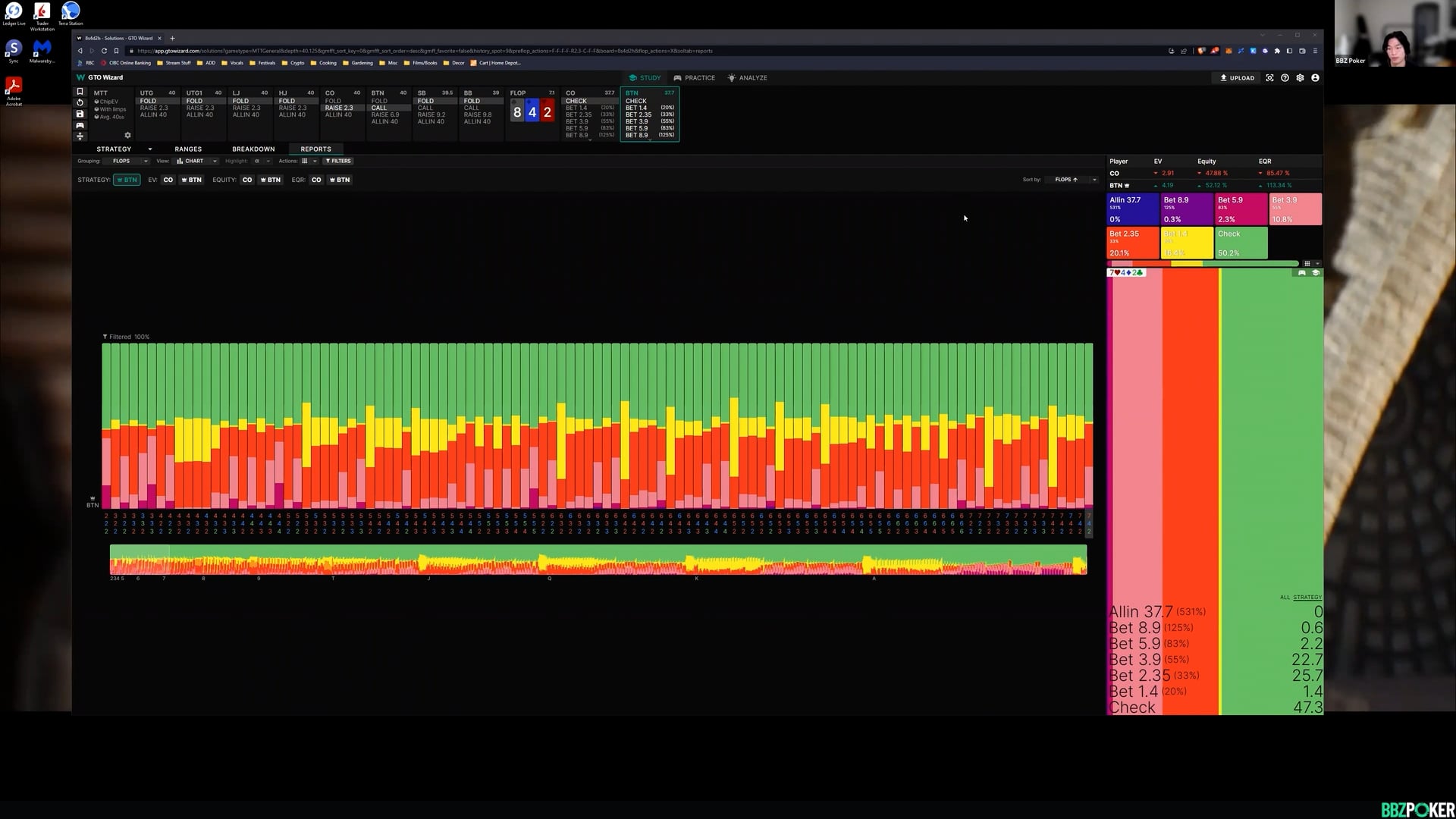This screenshot has width=1456, height=819.
Task: Toggle Strategy BTN chart button
Action: tap(127, 180)
